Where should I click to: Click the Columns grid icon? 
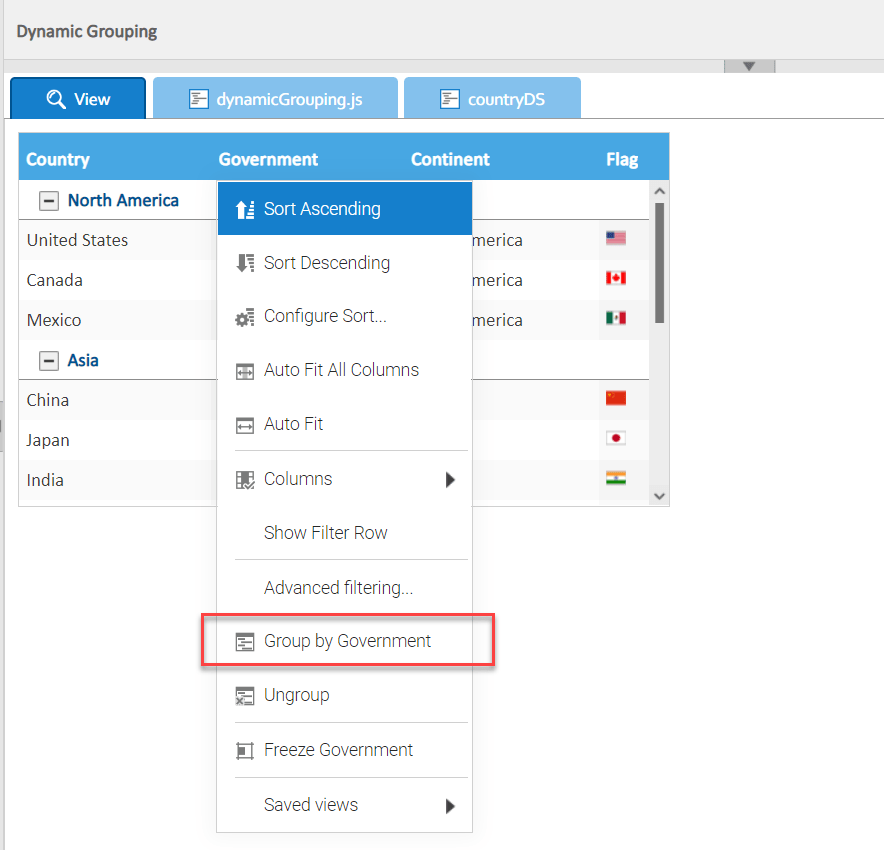(x=245, y=478)
